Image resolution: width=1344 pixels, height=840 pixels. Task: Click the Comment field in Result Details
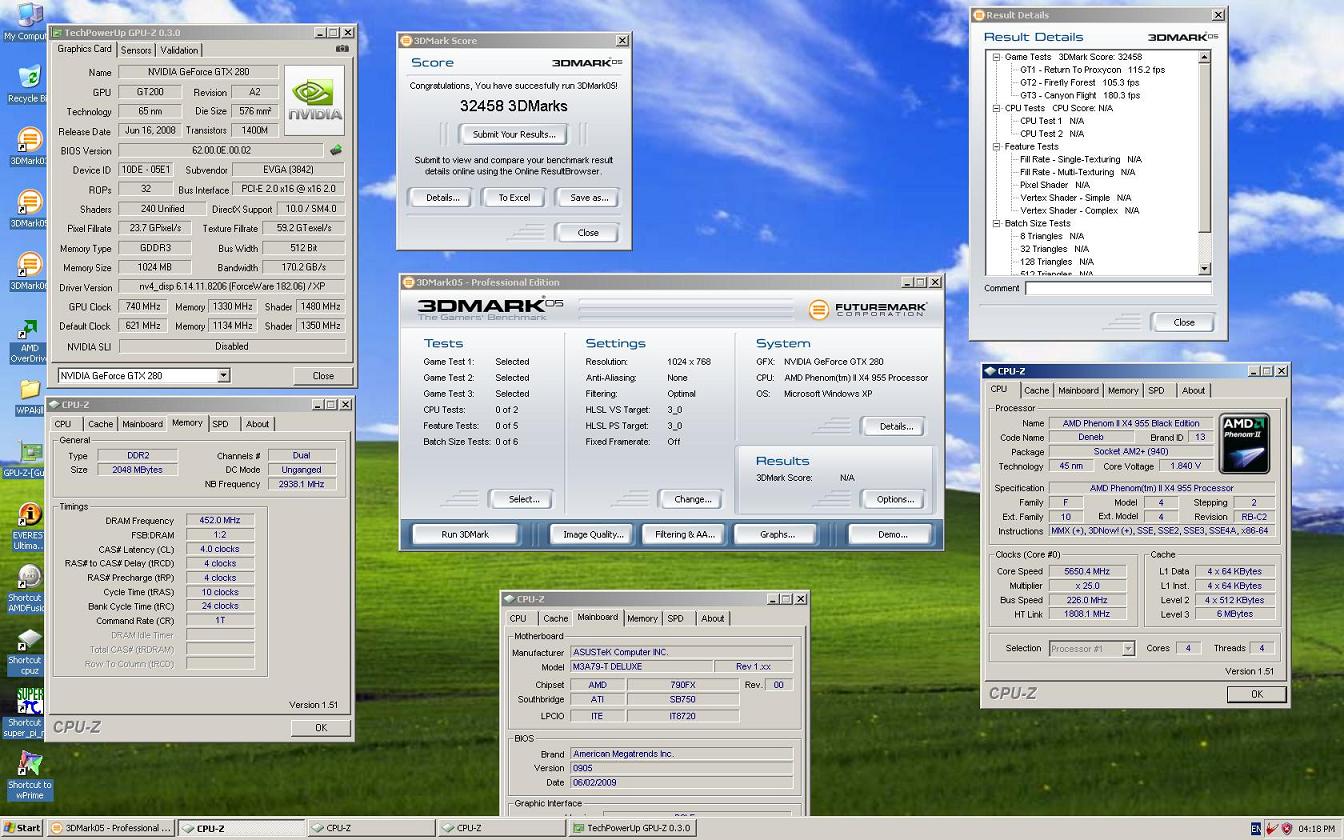[1118, 288]
